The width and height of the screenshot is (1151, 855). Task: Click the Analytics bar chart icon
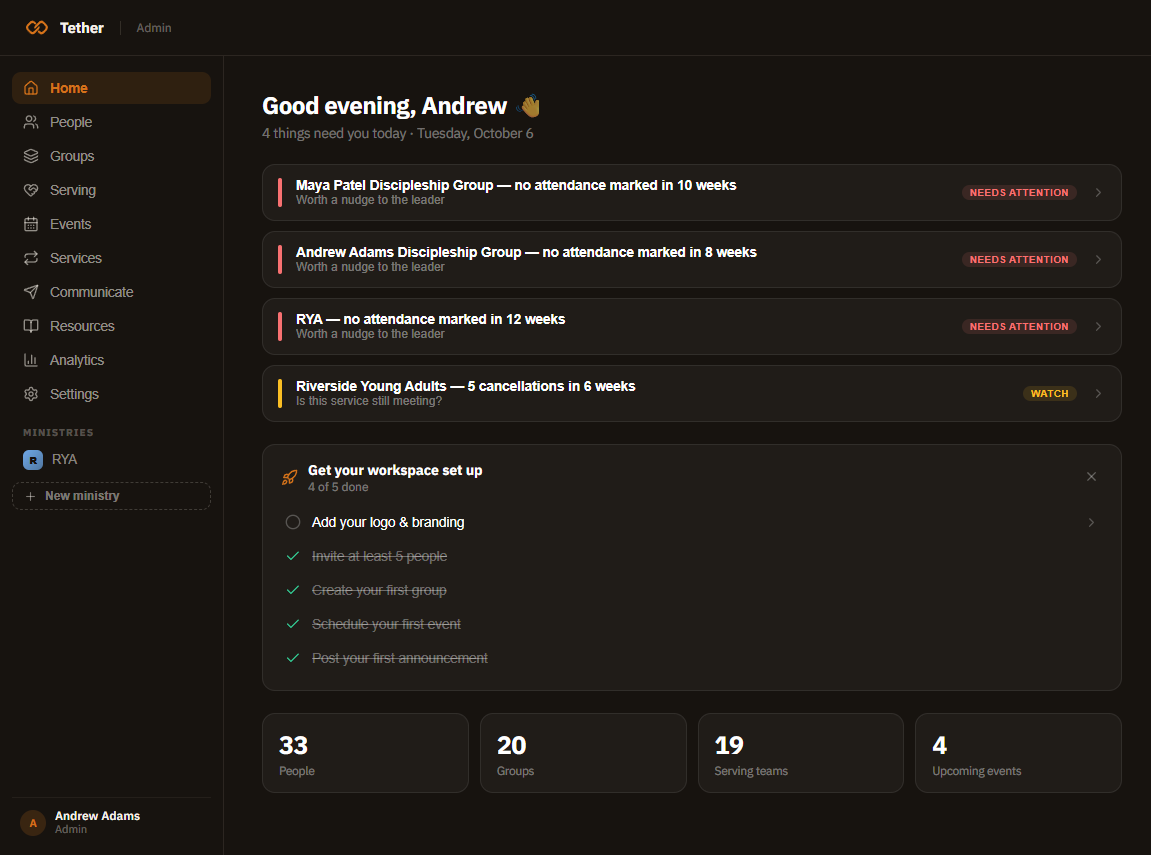[x=31, y=360]
